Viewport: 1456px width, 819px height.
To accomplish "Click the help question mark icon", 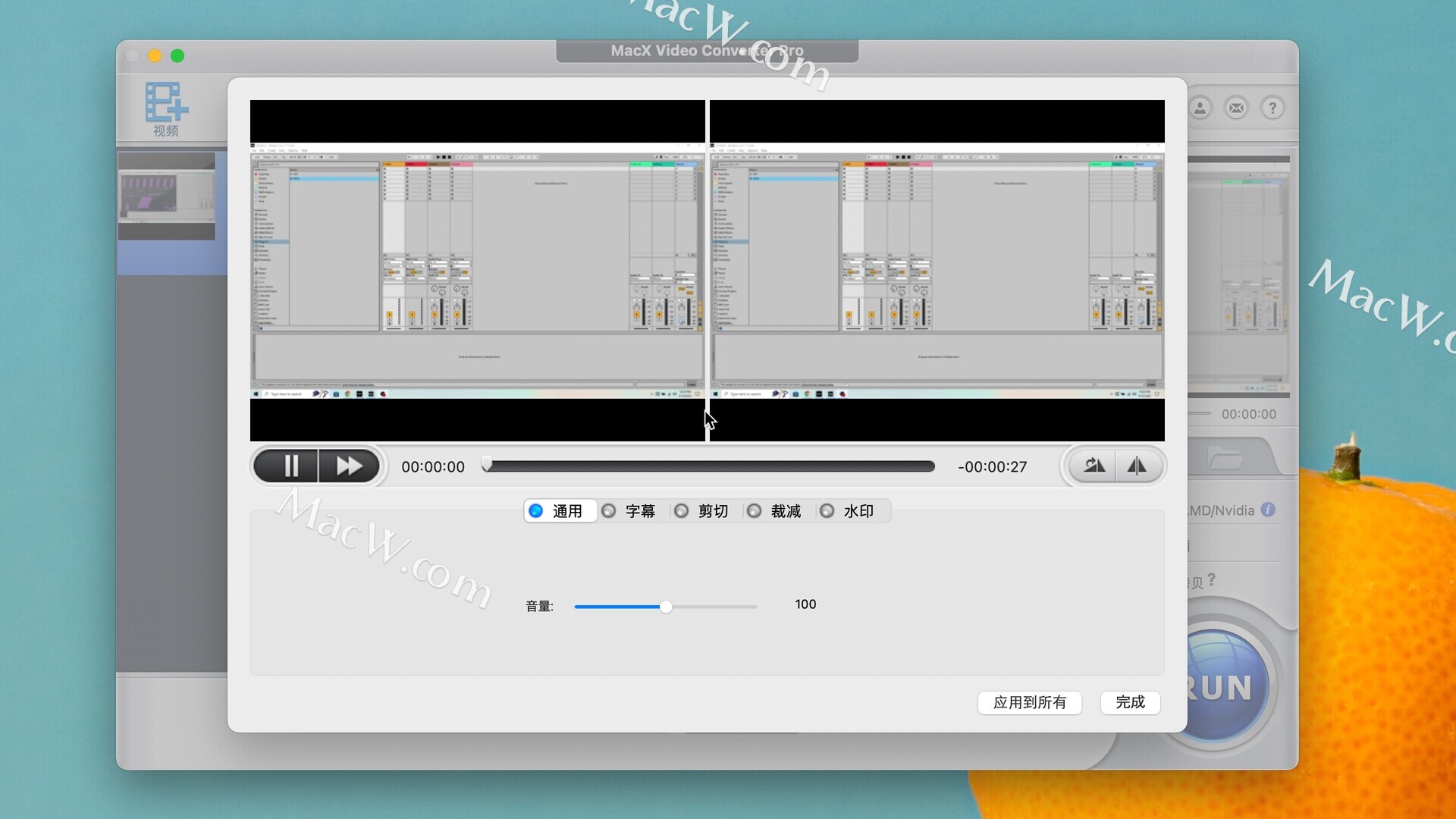I will click(1272, 108).
